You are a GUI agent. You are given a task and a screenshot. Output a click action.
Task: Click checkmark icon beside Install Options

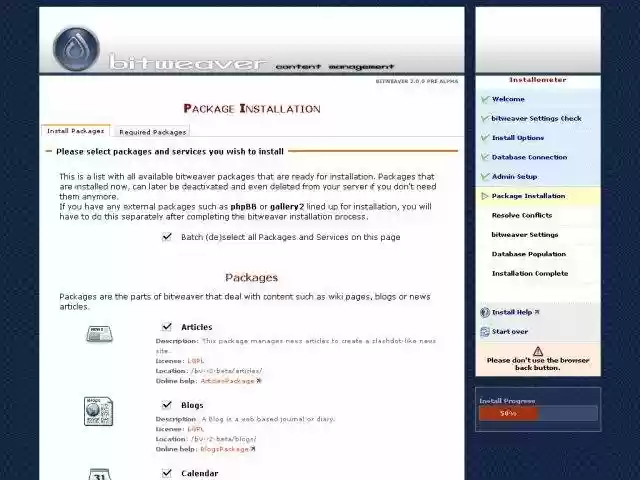tap(485, 138)
